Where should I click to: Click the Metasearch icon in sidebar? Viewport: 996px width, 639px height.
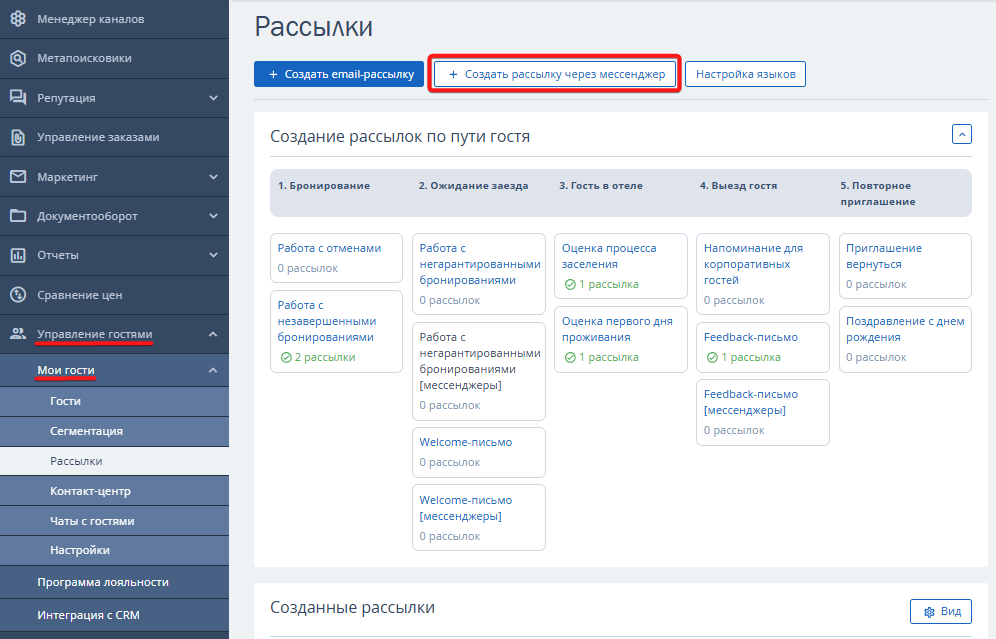[x=18, y=58]
